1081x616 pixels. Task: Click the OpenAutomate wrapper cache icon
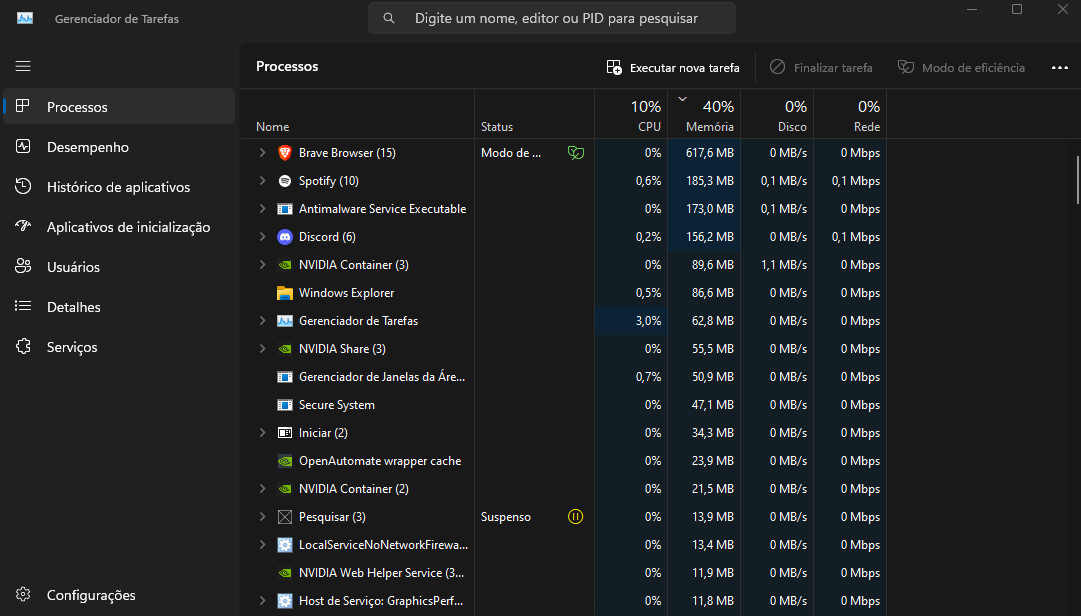click(285, 461)
